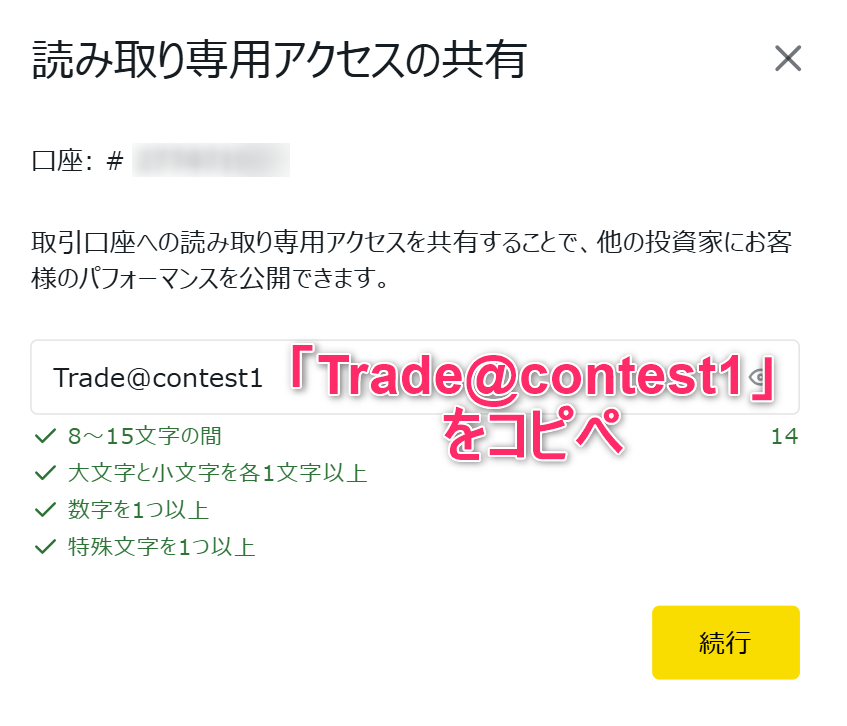Click the description paragraph about 取引口座
The height and width of the screenshot is (726, 847).
click(412, 260)
